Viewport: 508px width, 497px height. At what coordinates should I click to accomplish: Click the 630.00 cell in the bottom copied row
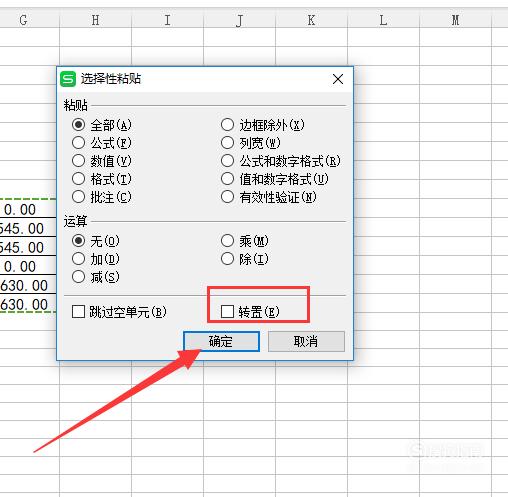pyautogui.click(x=28, y=305)
